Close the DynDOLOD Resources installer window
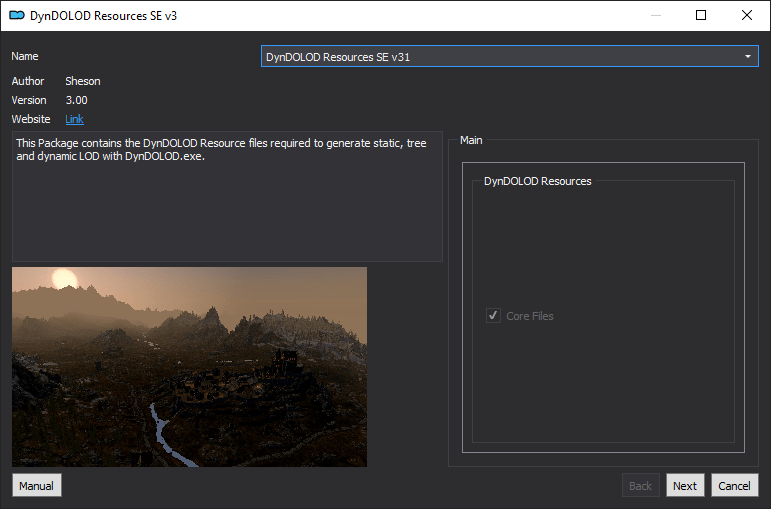The height and width of the screenshot is (509, 771). pos(746,15)
